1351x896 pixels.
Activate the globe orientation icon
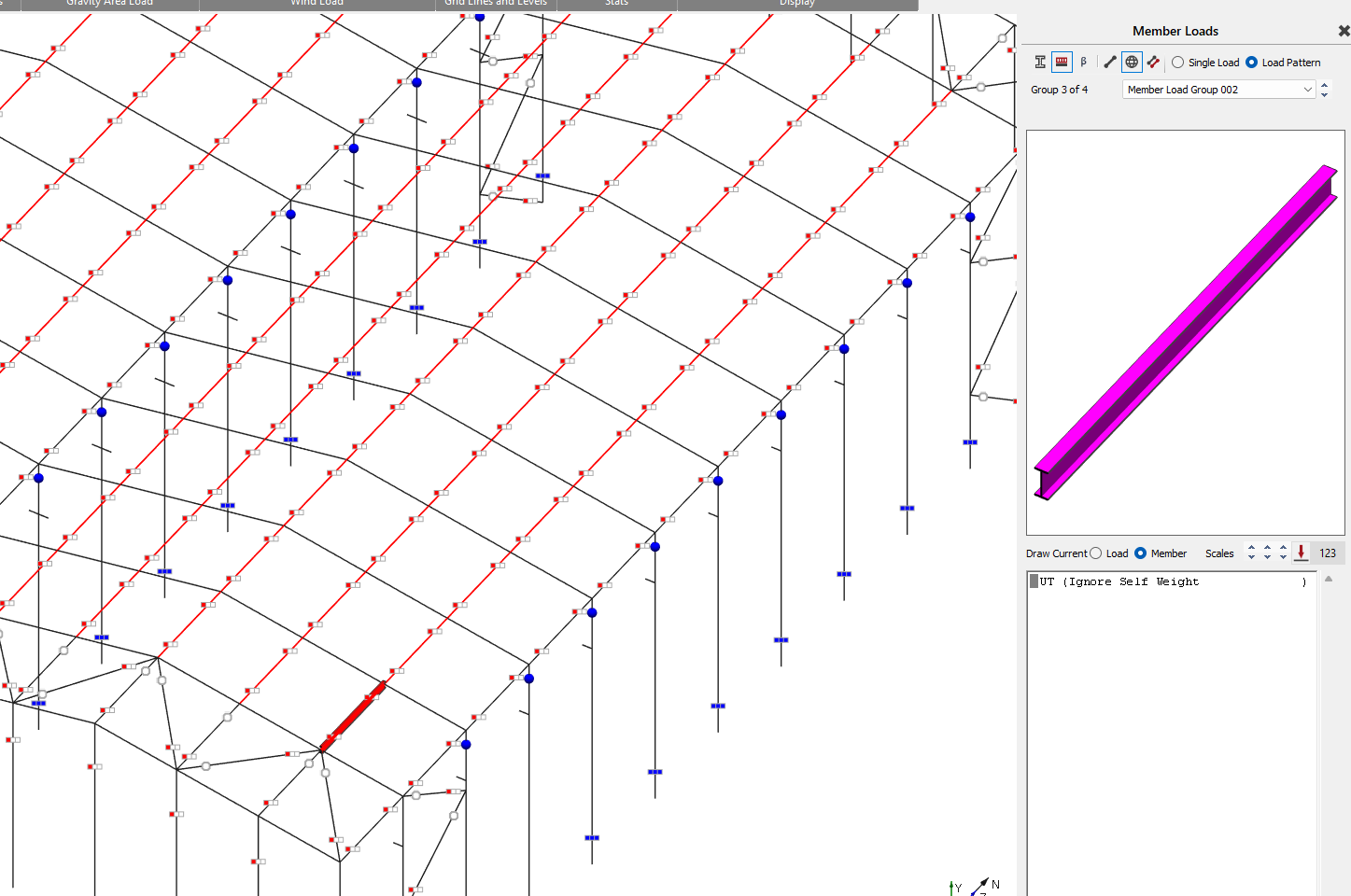[1132, 62]
